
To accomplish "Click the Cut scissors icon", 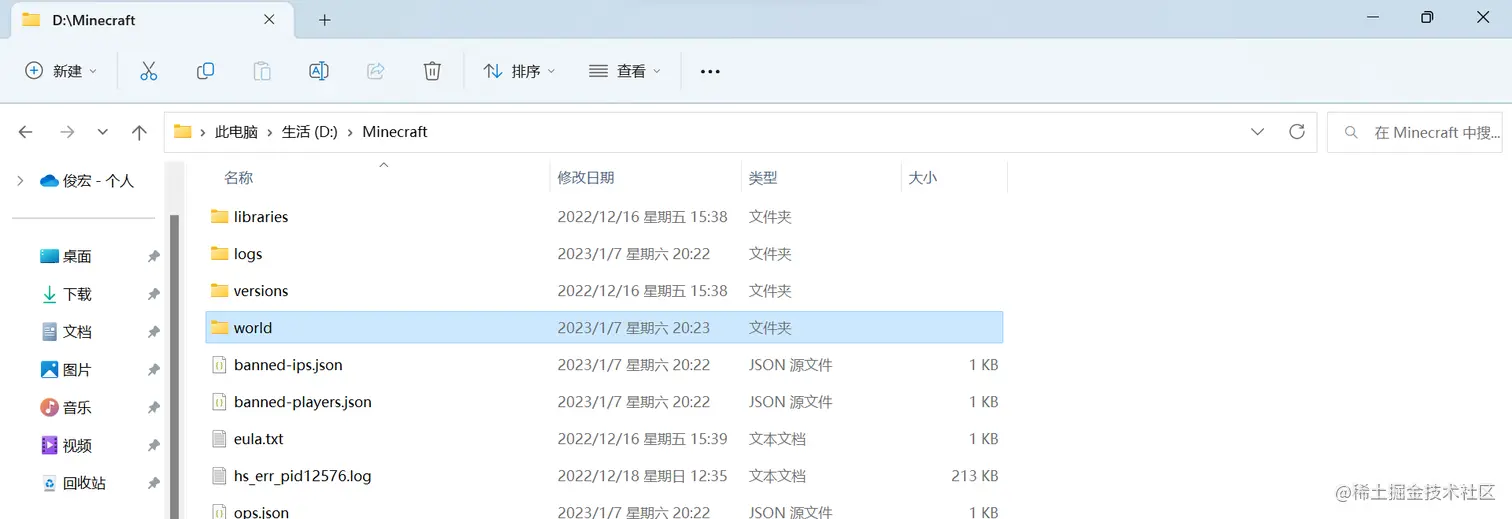I will point(149,71).
